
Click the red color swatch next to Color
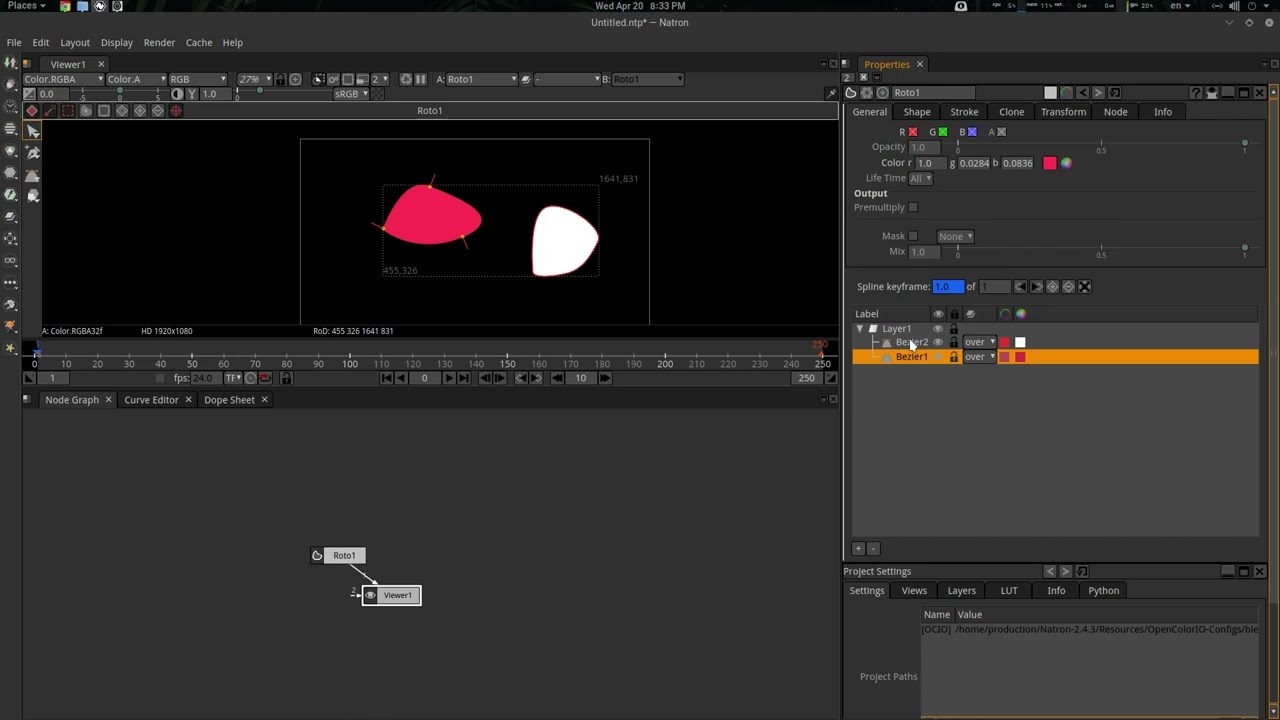[1049, 163]
